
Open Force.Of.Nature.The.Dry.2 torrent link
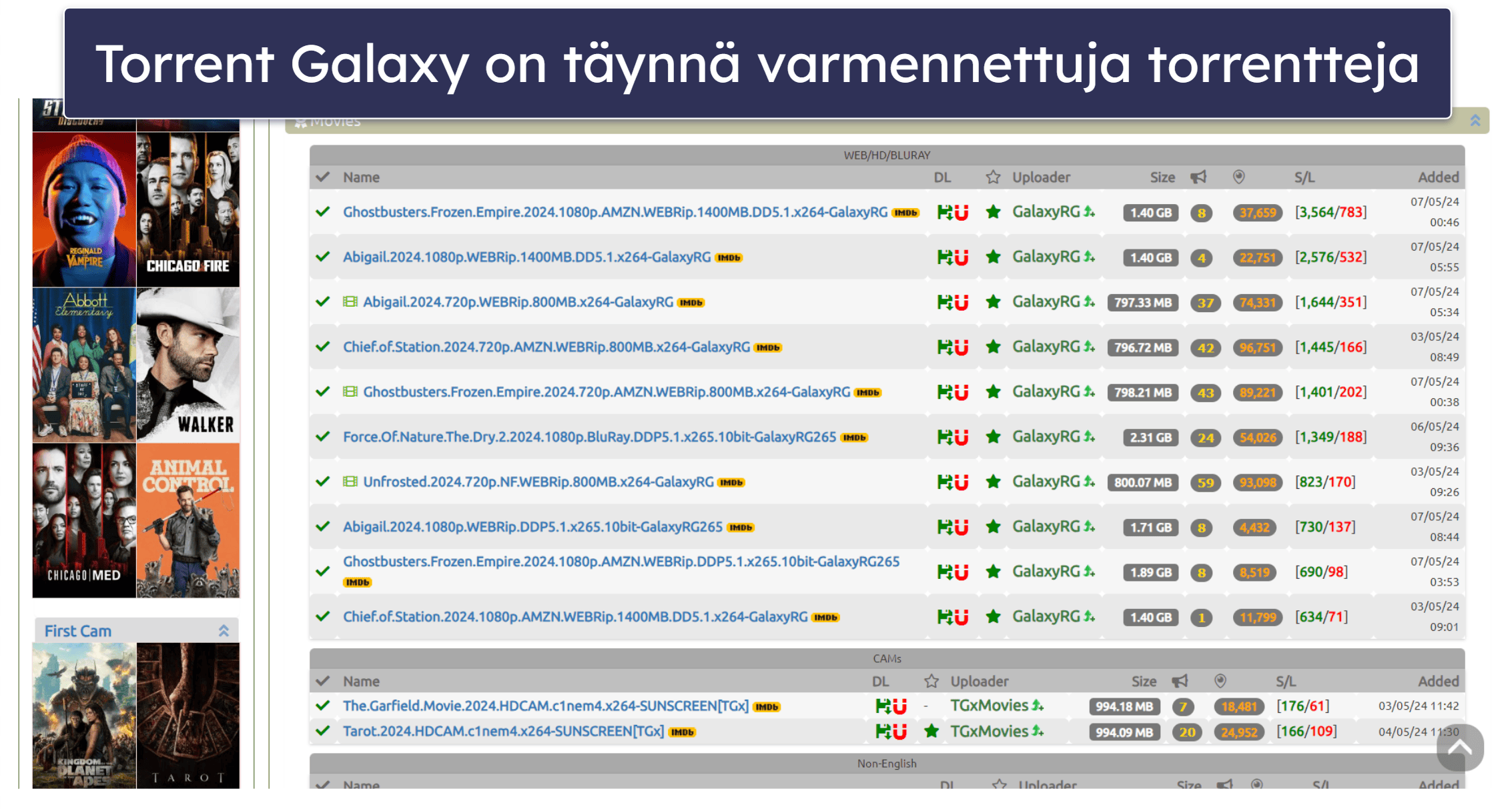[x=589, y=437]
